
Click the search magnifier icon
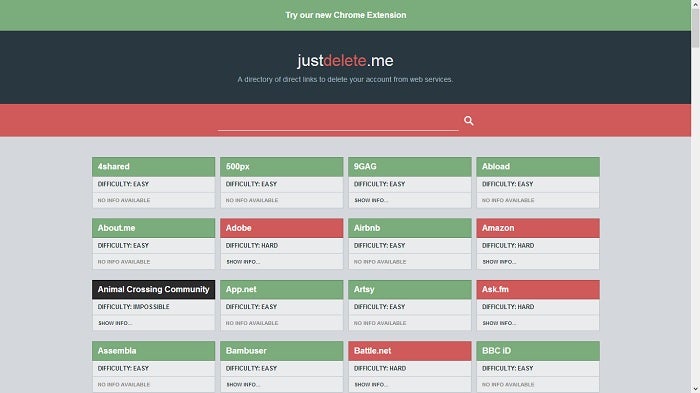(x=468, y=121)
